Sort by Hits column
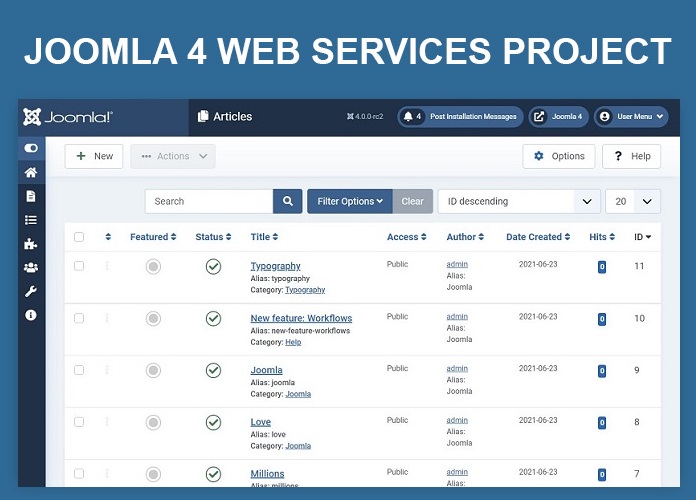 pyautogui.click(x=602, y=237)
